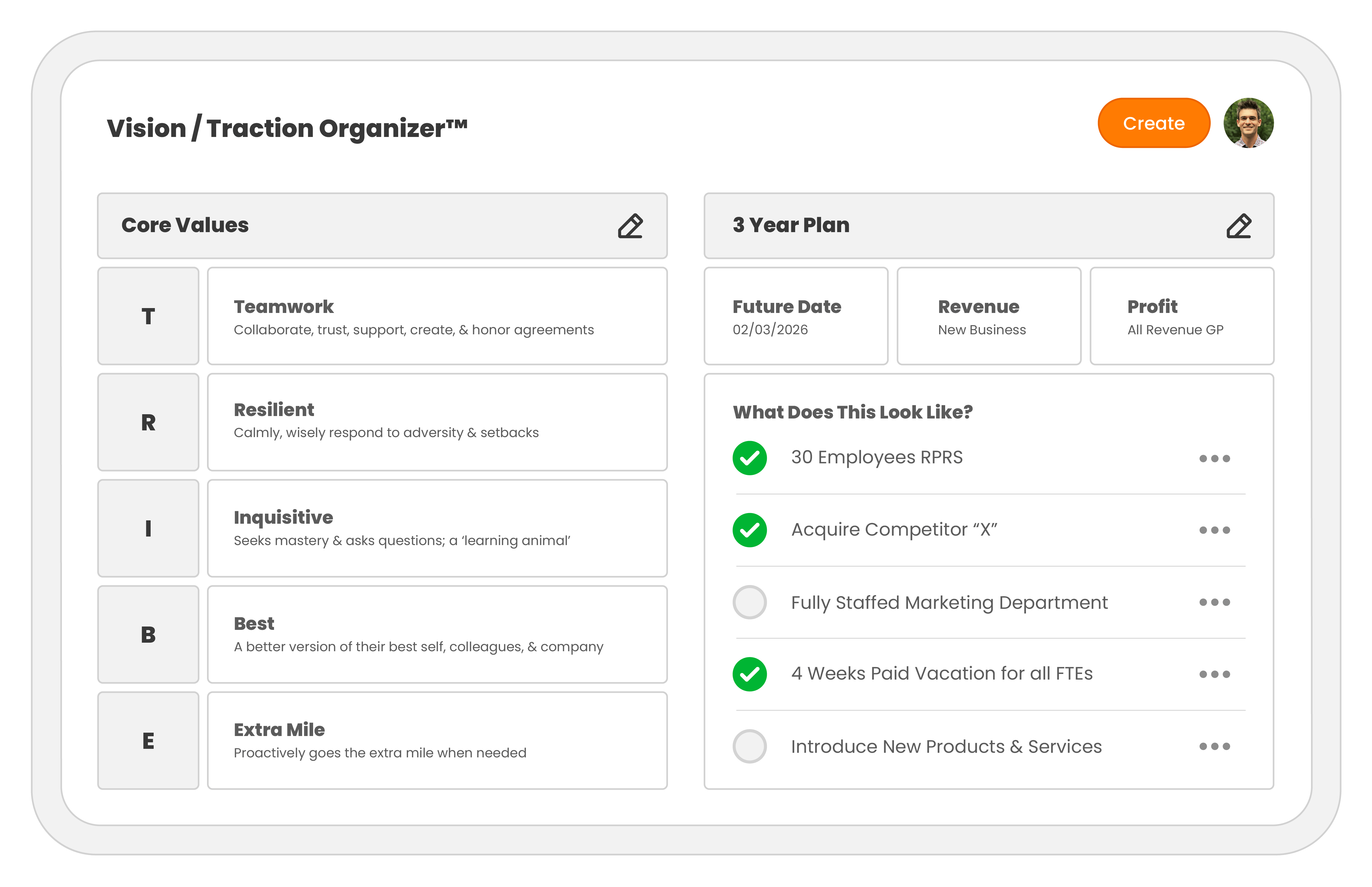Click the edit pencil on Core Values
Screen dimensions: 1372x887
click(x=631, y=226)
